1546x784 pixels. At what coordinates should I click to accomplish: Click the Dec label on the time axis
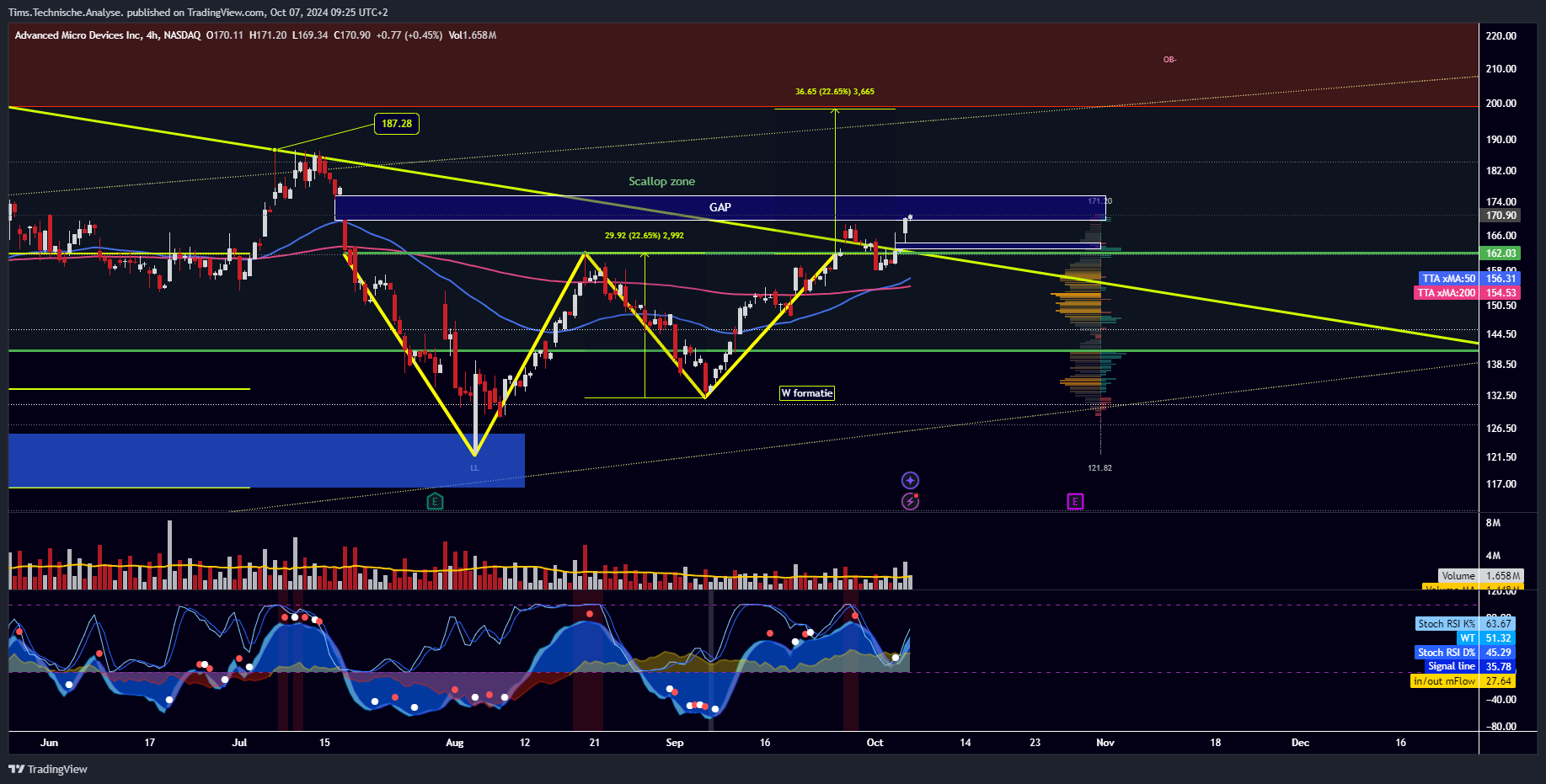coord(1300,743)
